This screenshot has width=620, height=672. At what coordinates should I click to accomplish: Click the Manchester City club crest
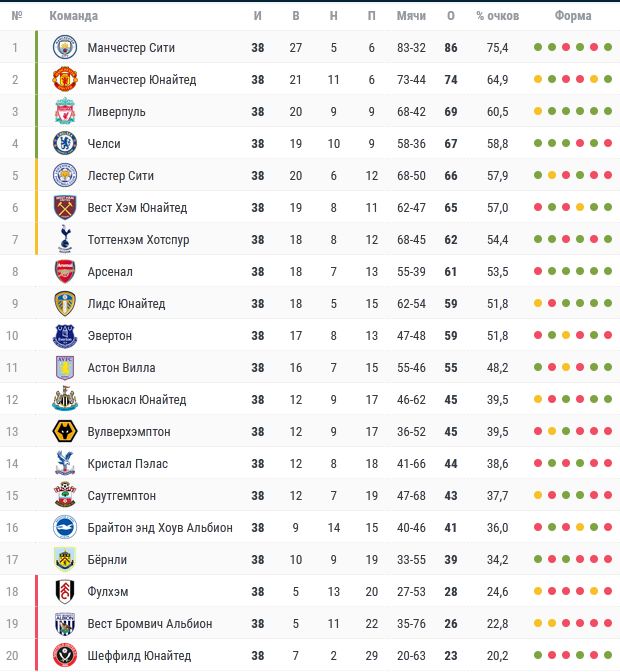pos(65,48)
